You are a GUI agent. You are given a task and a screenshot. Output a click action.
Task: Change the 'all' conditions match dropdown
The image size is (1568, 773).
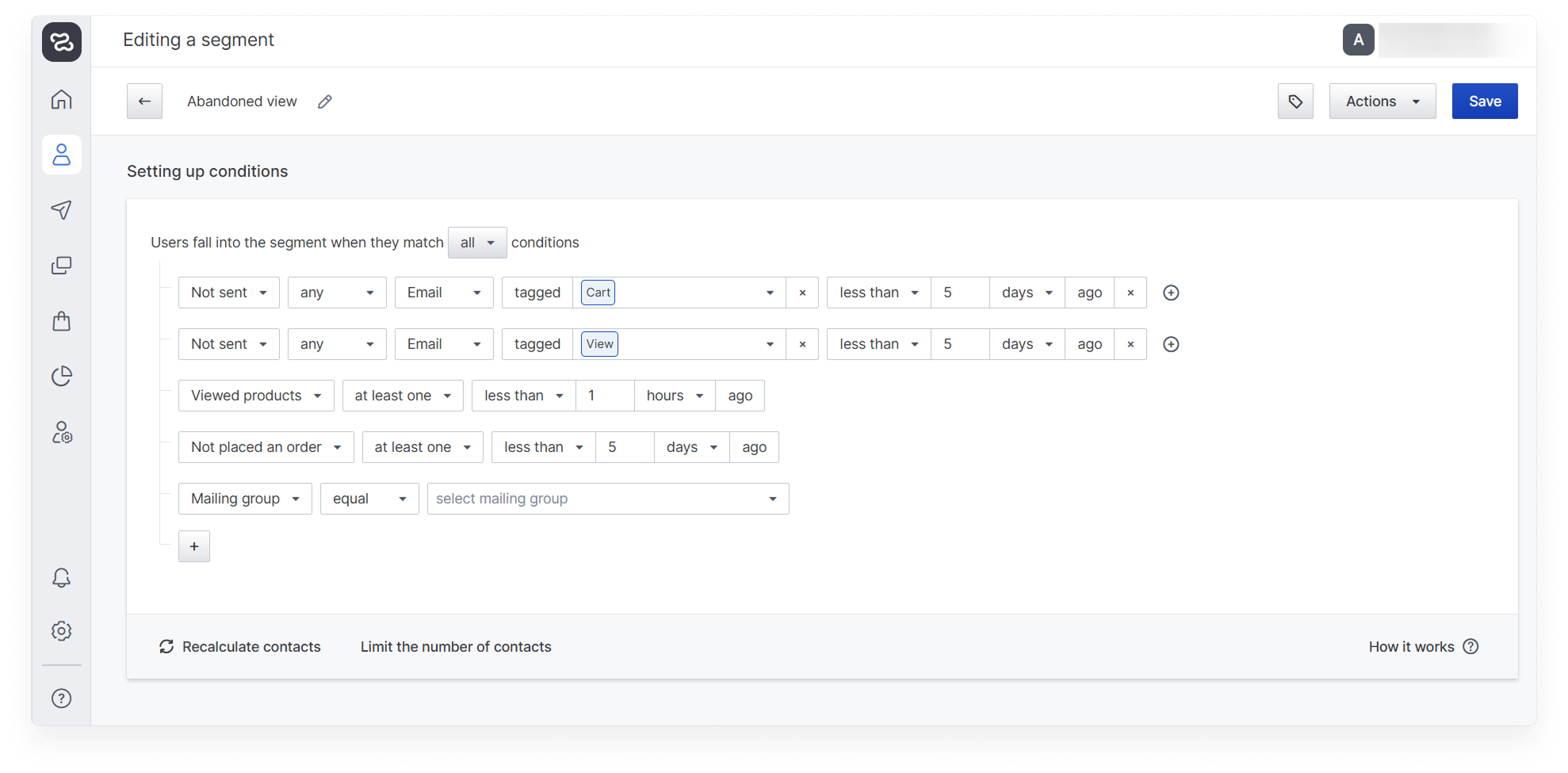[x=477, y=243]
